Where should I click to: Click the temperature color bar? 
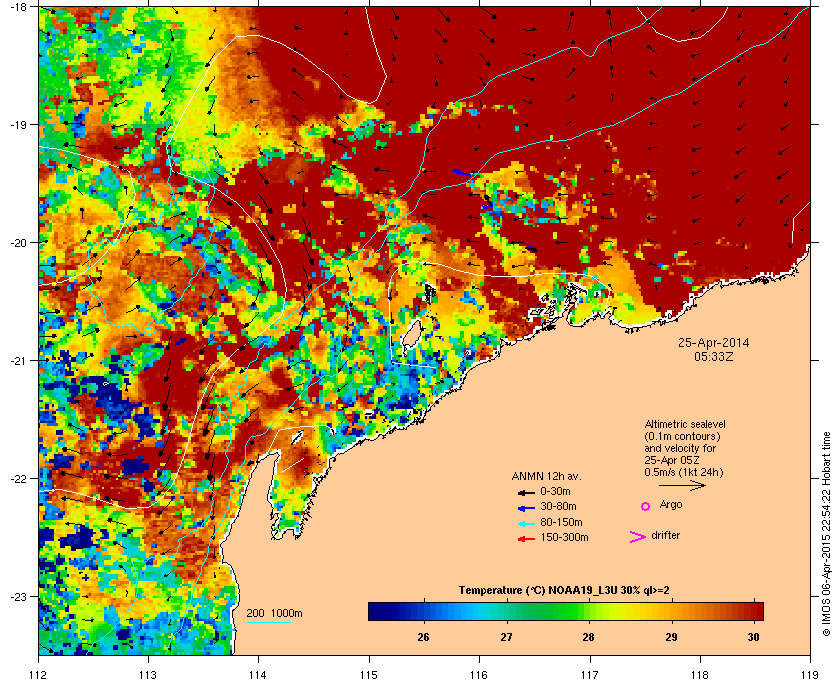566,611
